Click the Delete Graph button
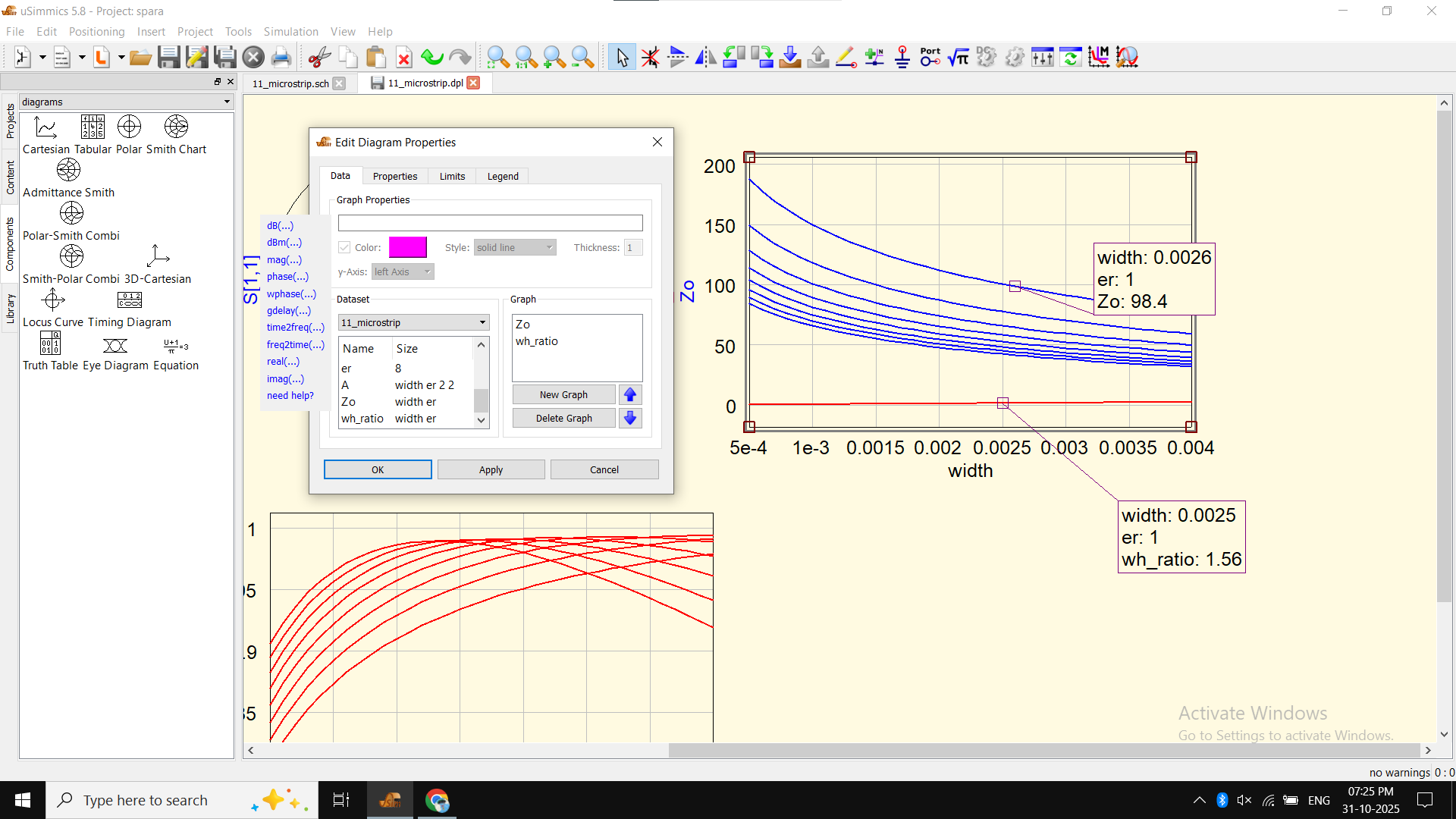 pos(563,419)
